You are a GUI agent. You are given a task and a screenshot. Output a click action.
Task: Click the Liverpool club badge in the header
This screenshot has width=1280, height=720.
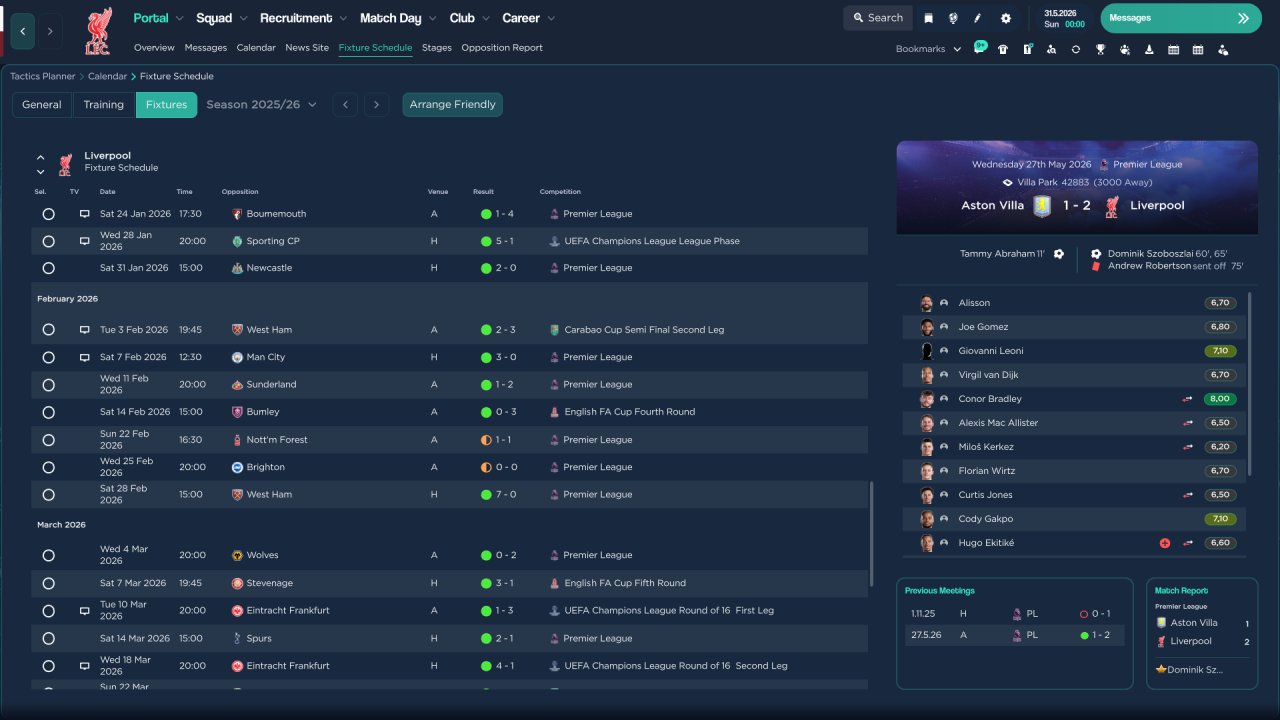pyautogui.click(x=98, y=31)
